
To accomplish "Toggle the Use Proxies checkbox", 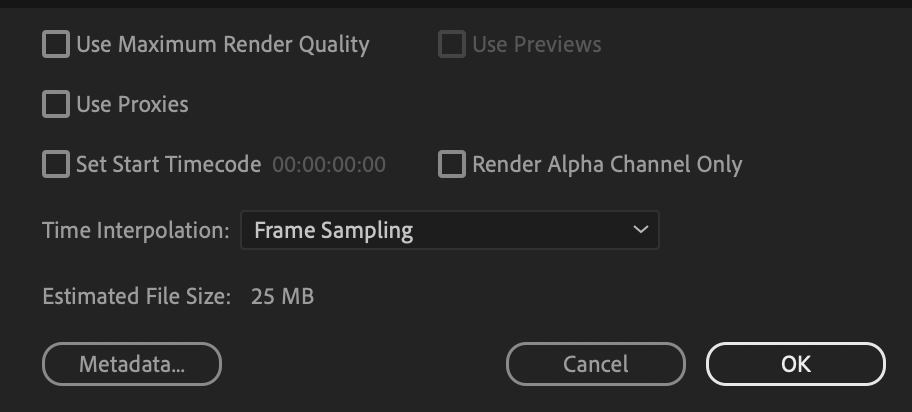I will pyautogui.click(x=56, y=104).
